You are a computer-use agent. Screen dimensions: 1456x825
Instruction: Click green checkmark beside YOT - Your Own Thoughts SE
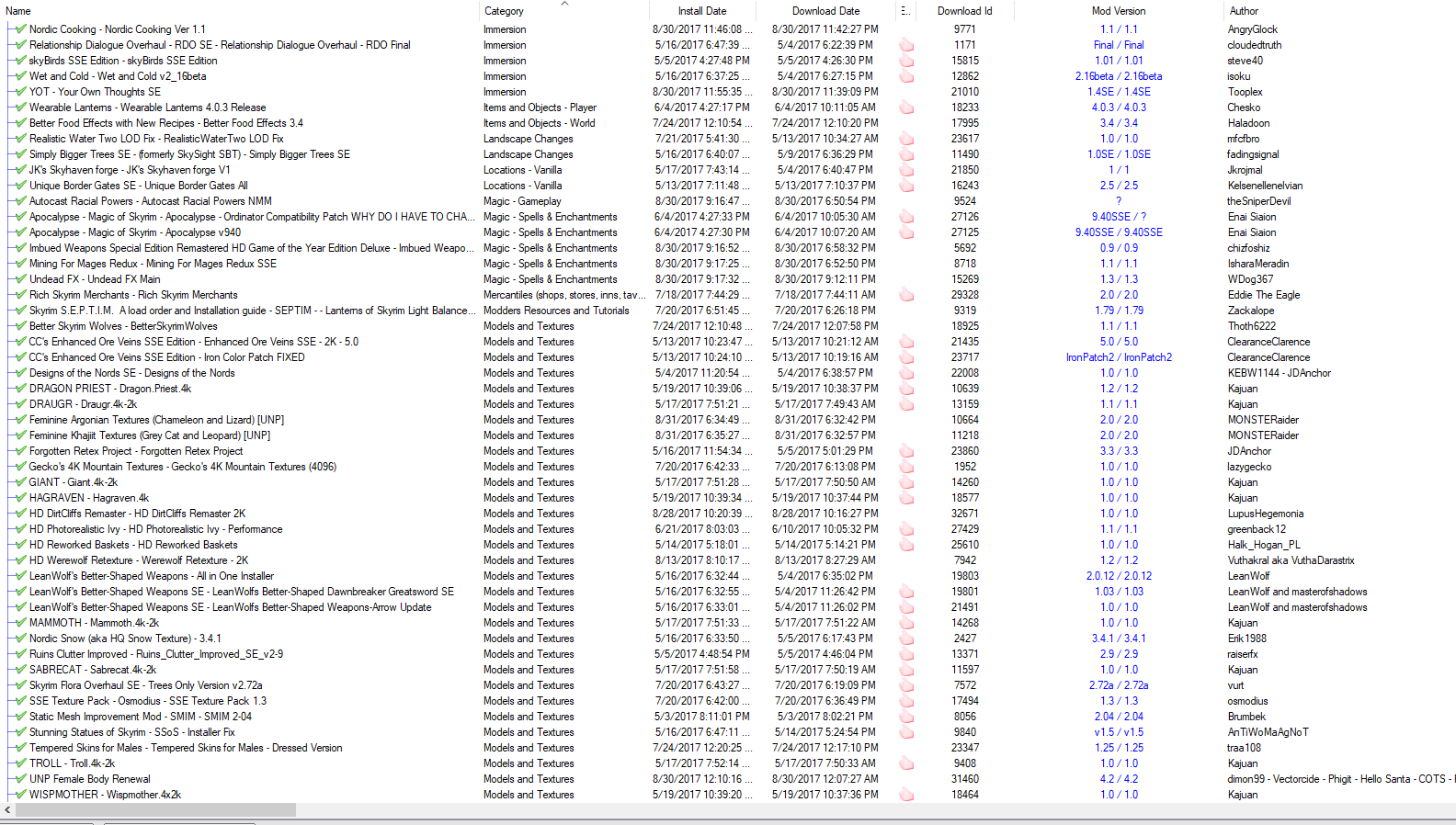click(x=20, y=92)
